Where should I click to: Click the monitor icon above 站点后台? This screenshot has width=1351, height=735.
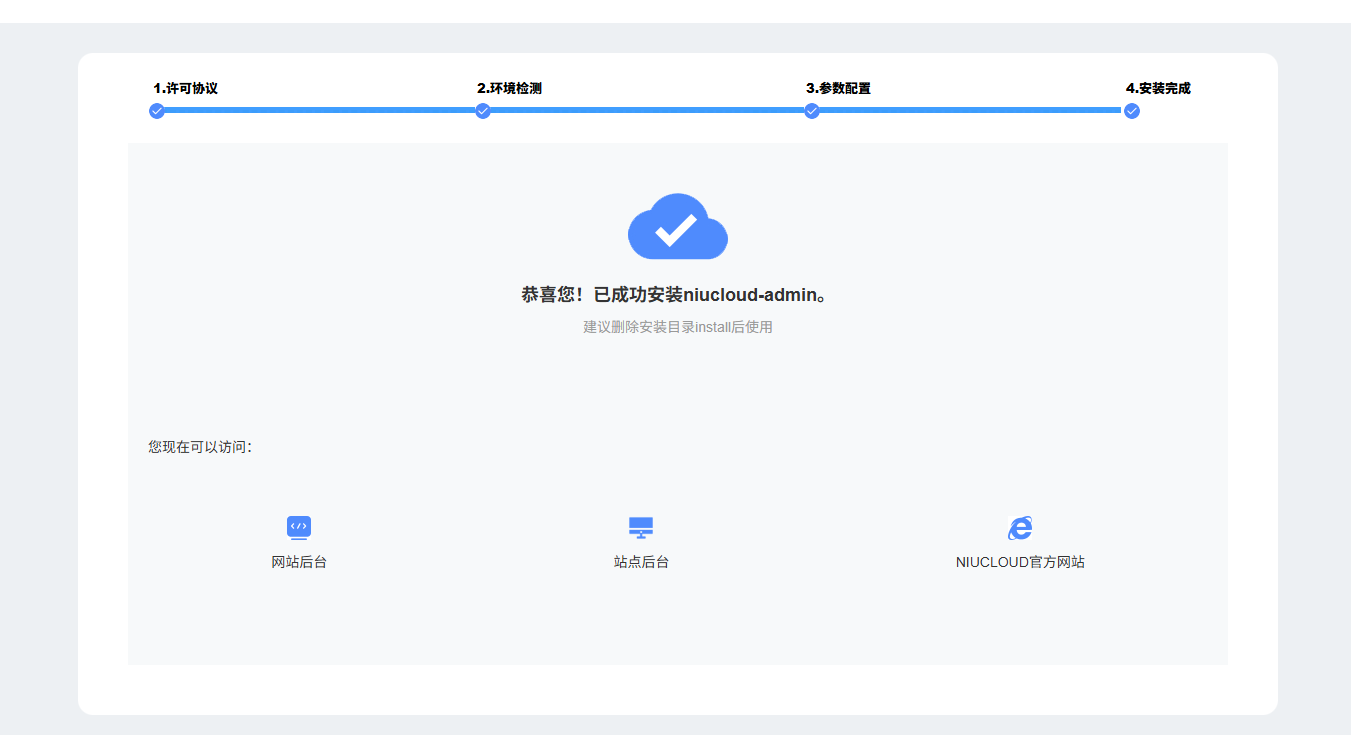click(641, 527)
